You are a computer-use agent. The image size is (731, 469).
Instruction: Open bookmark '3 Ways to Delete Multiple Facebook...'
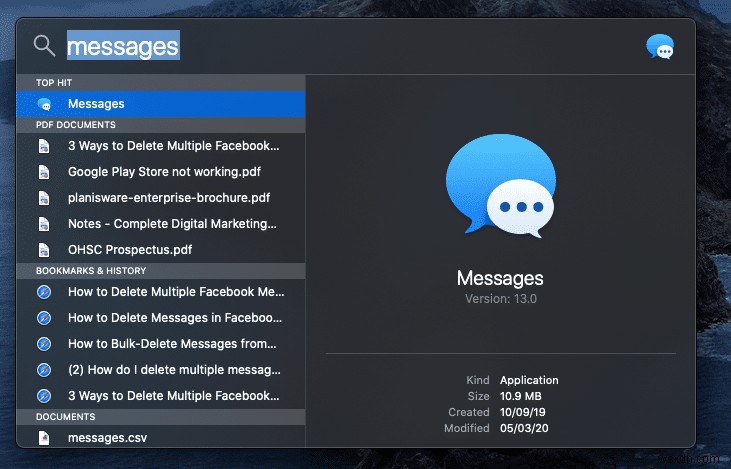(161, 396)
